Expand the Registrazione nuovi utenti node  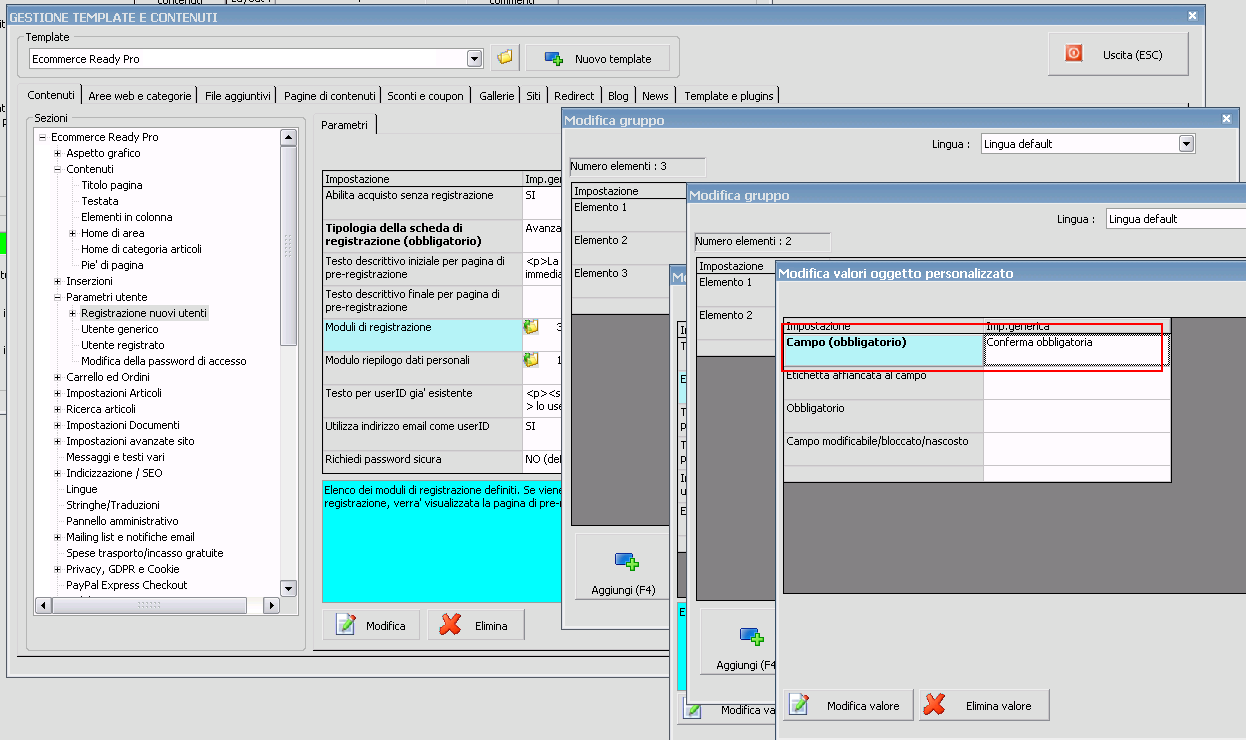tap(73, 313)
